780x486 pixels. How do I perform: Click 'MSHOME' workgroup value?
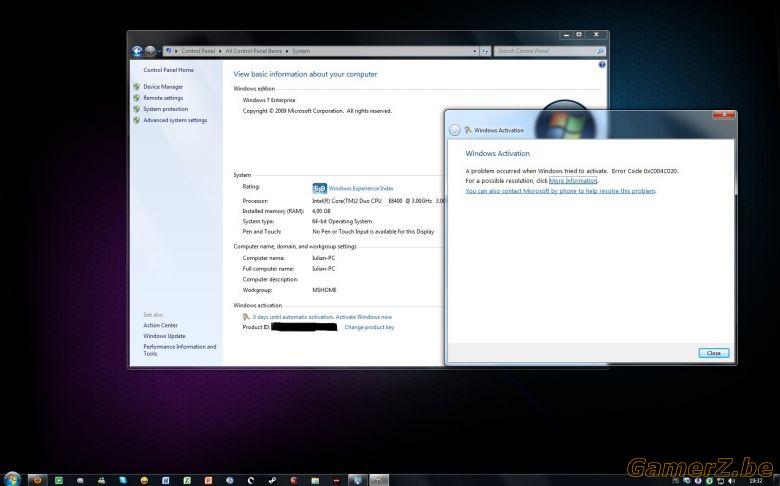pos(324,290)
